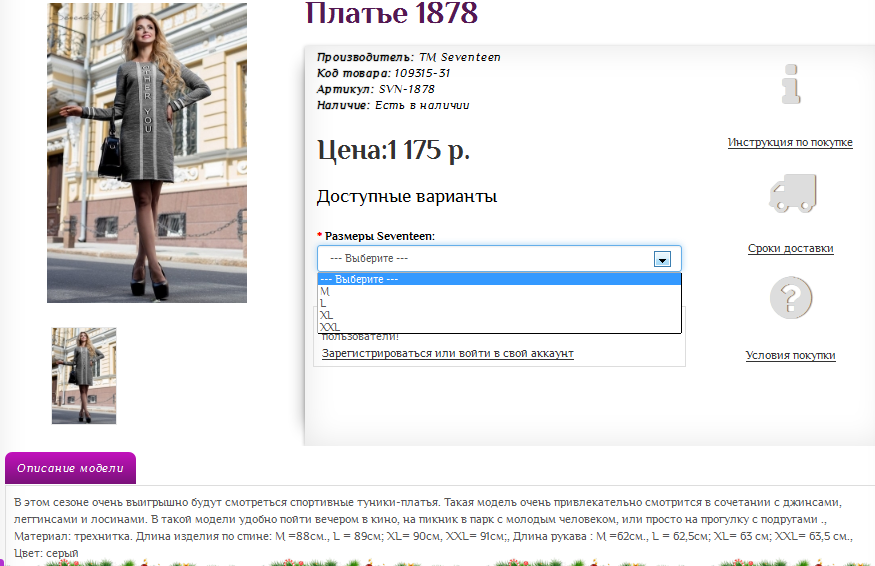Click 'Зарегистрироваться или войти в свой аккаунт'
Image resolution: width=875 pixels, height=566 pixels.
447,353
